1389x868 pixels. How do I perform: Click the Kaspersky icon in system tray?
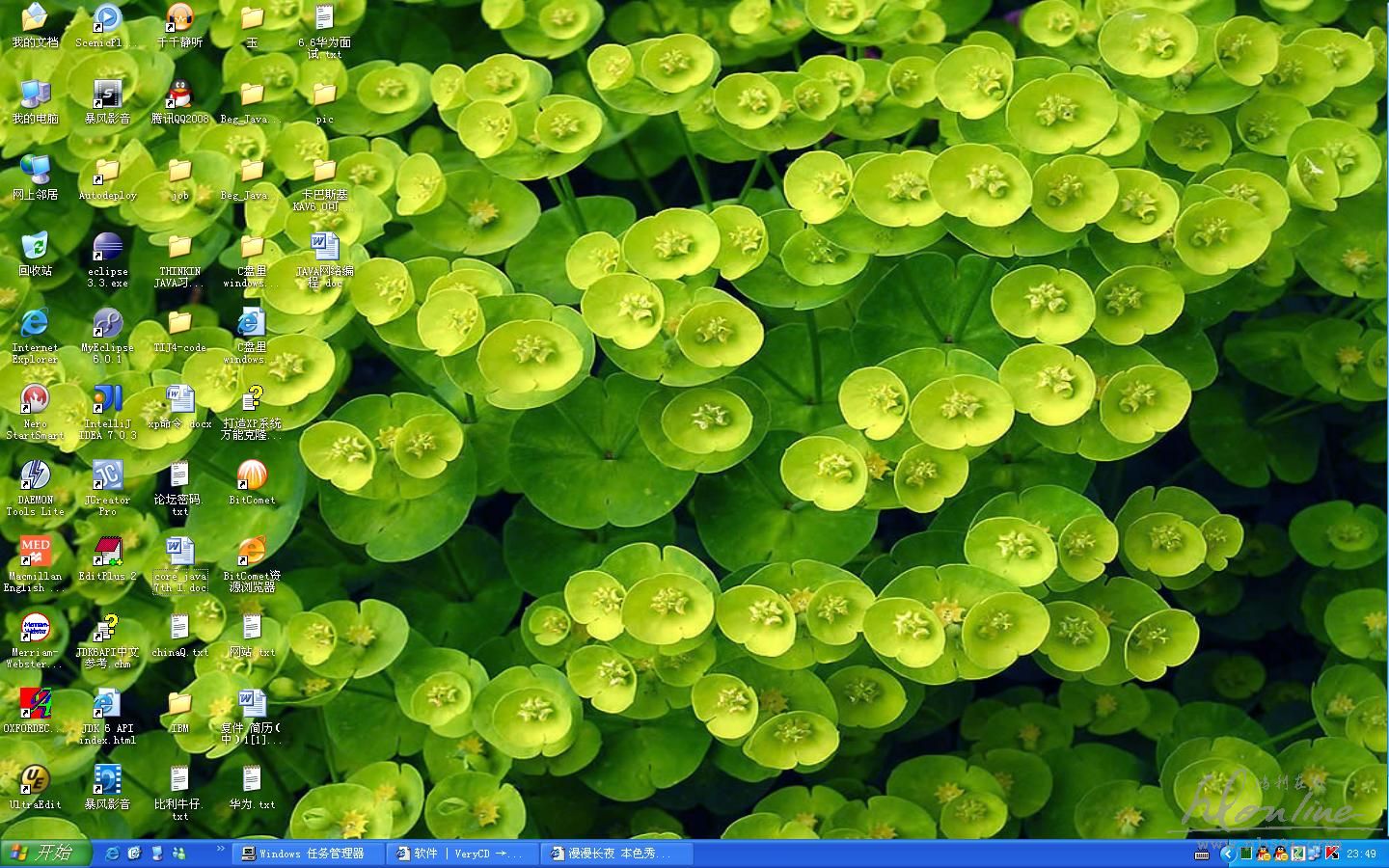click(1332, 854)
